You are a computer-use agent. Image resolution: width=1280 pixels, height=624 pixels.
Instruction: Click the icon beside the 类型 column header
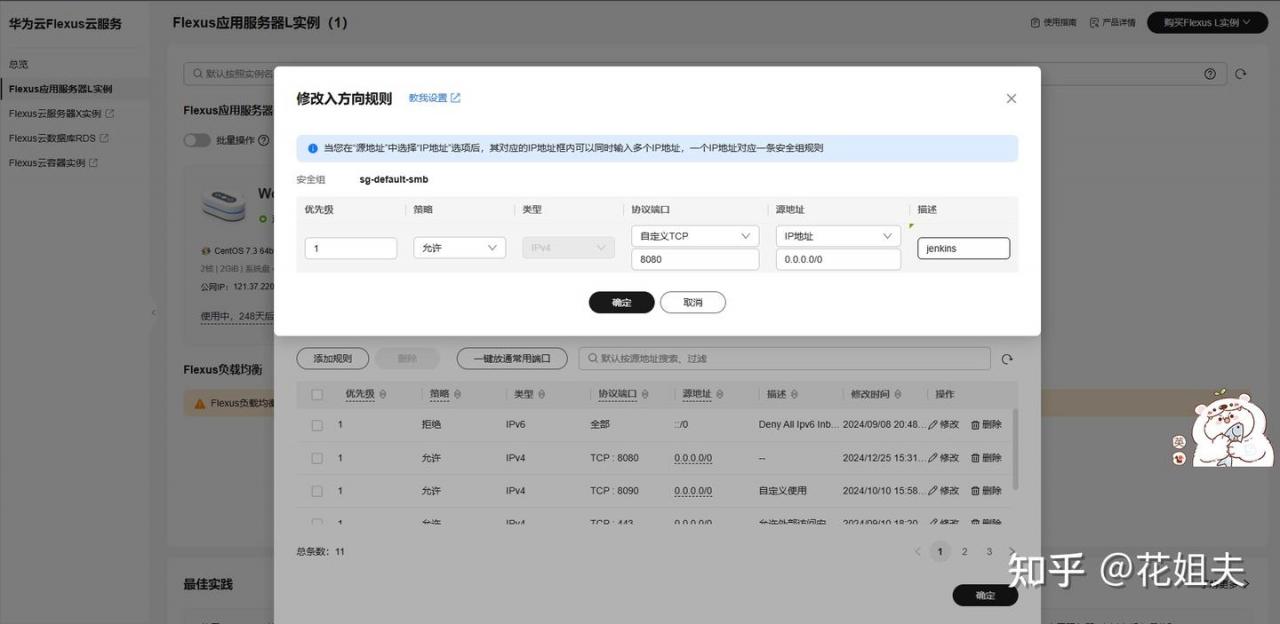pyautogui.click(x=543, y=395)
